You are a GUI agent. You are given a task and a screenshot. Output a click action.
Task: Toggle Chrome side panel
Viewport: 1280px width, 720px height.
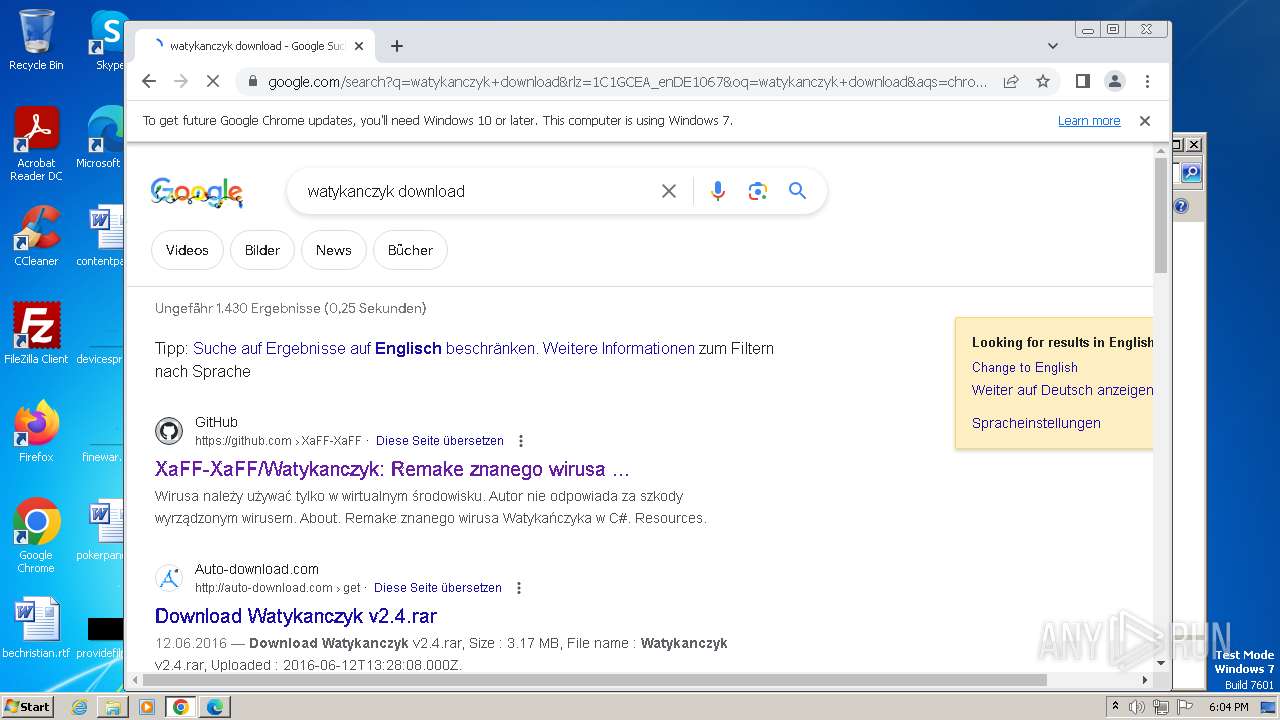coord(1082,81)
